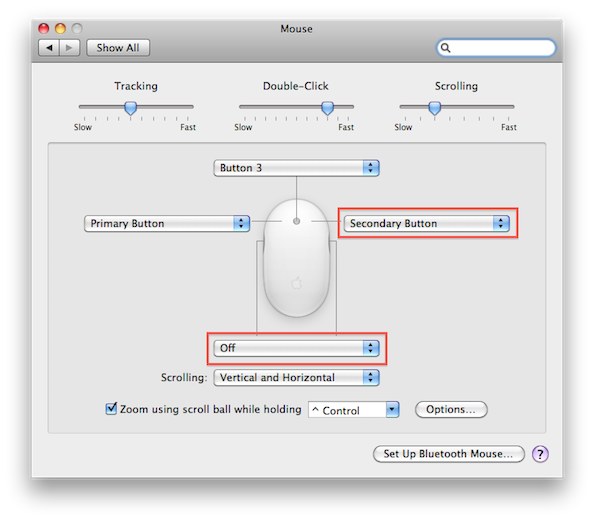
Task: Toggle Zoom using scroll ball checkbox
Action: point(111,409)
